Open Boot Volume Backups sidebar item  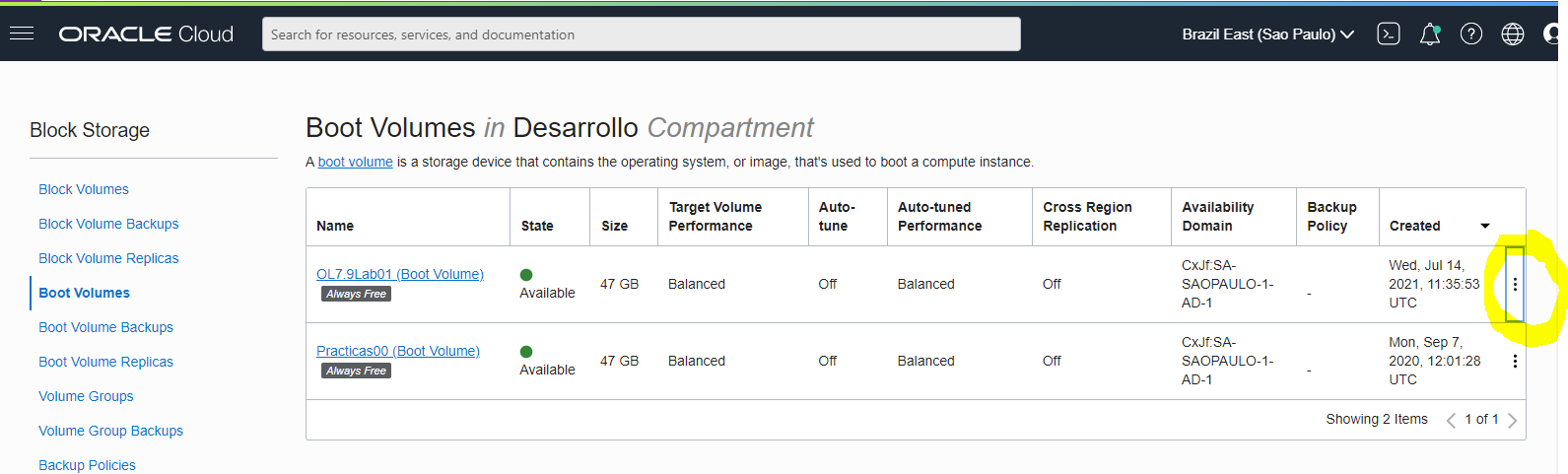tap(105, 327)
